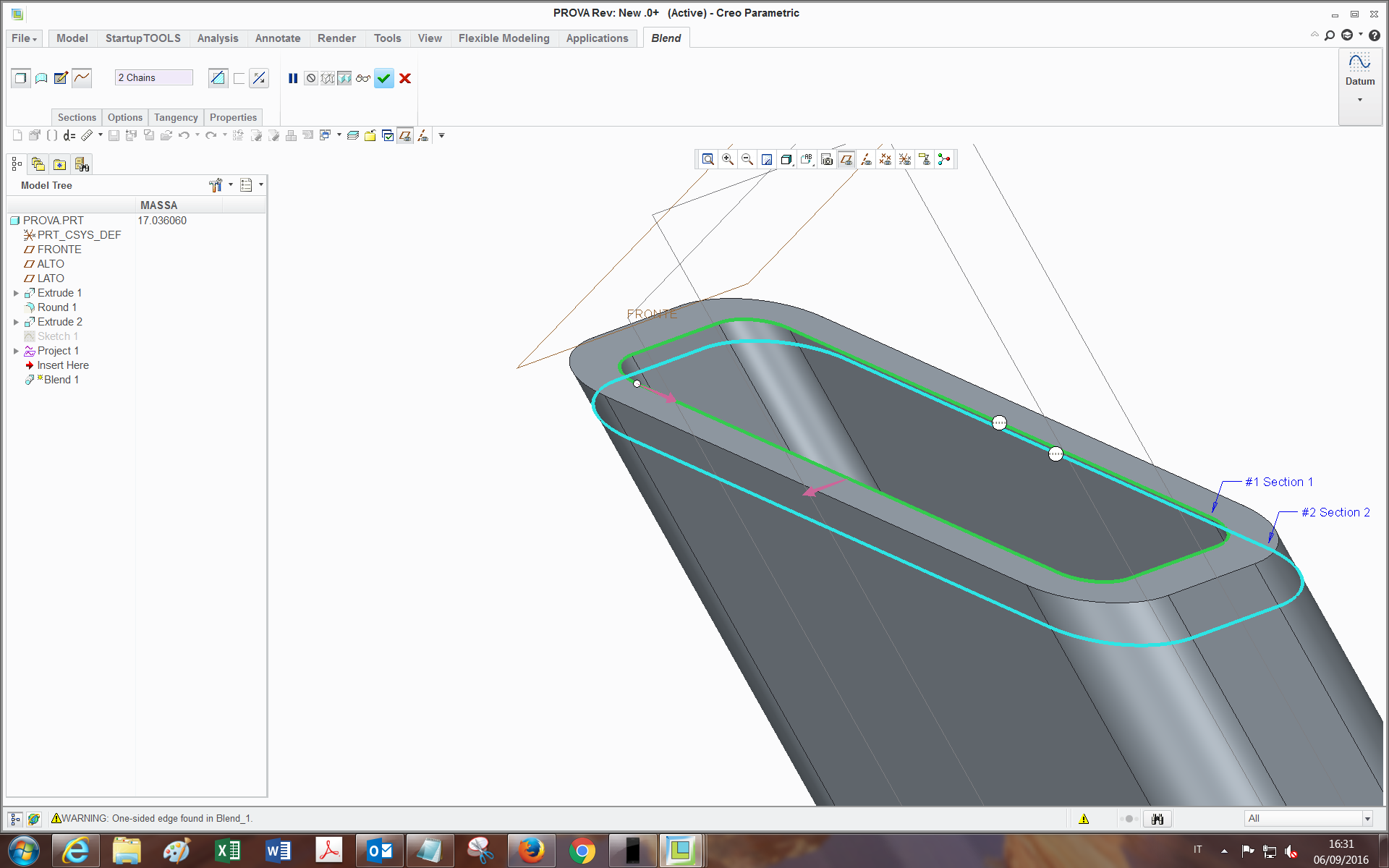Toggle the Remove Material option
Screen dimensions: 1389x868
[218, 78]
